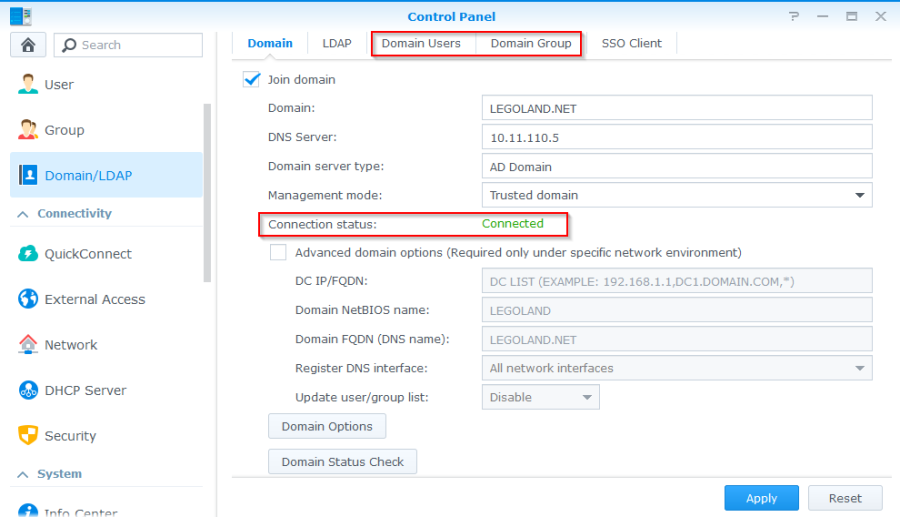Open User settings via its icon
900x517 pixels.
[x=28, y=85]
